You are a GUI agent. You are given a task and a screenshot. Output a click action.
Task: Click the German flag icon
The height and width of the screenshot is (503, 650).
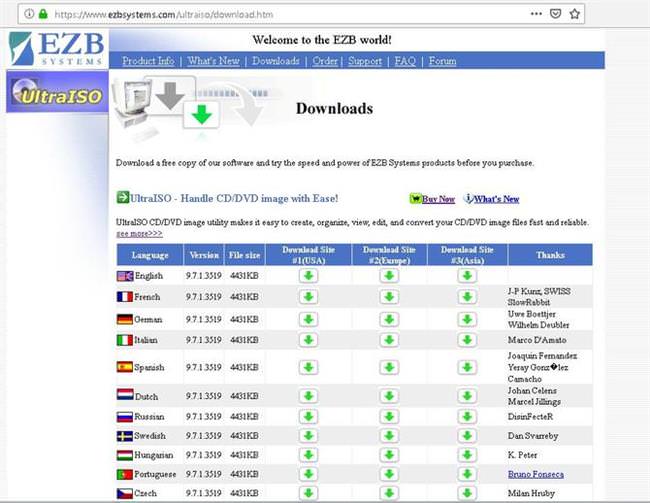click(x=125, y=319)
